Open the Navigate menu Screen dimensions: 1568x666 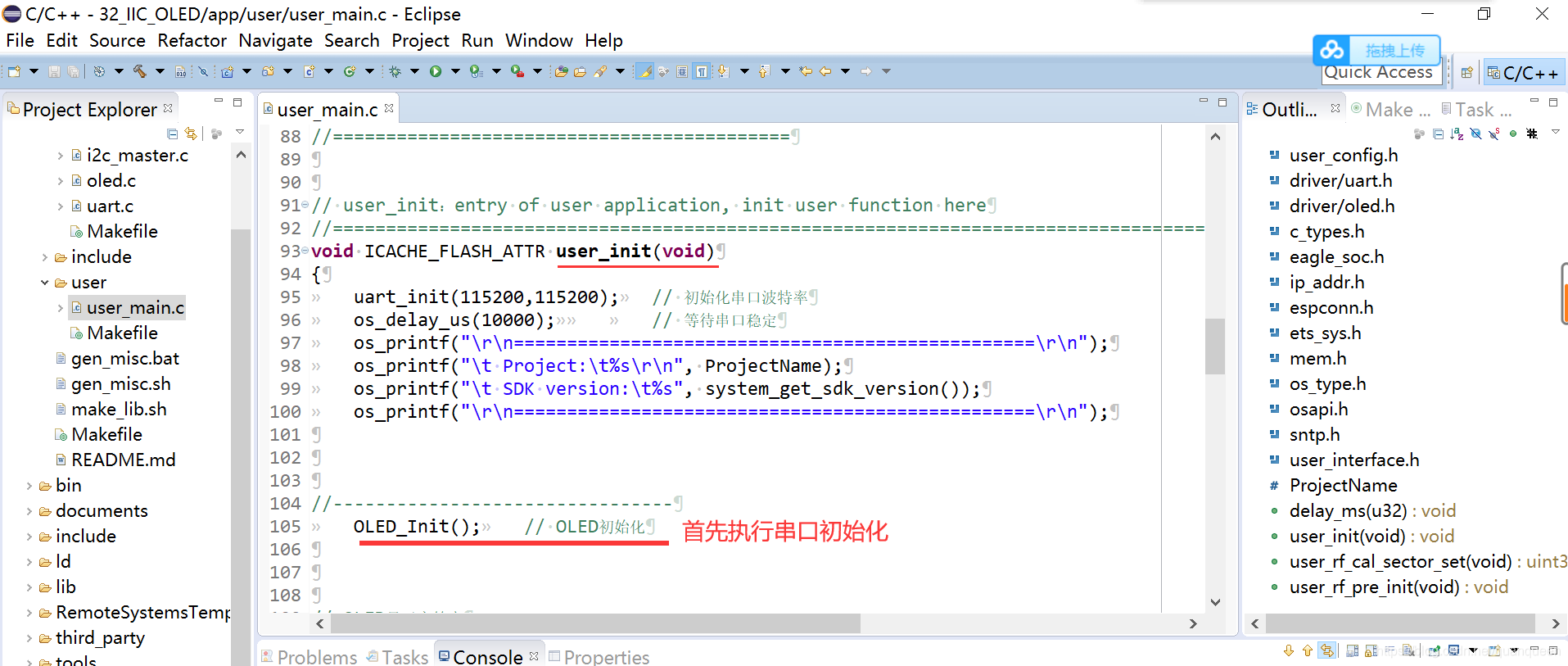tap(275, 40)
